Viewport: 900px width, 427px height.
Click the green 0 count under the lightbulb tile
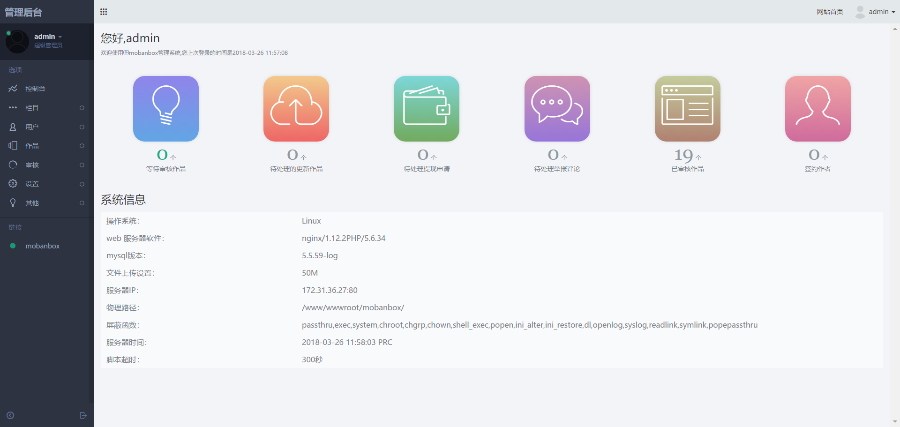[162, 155]
